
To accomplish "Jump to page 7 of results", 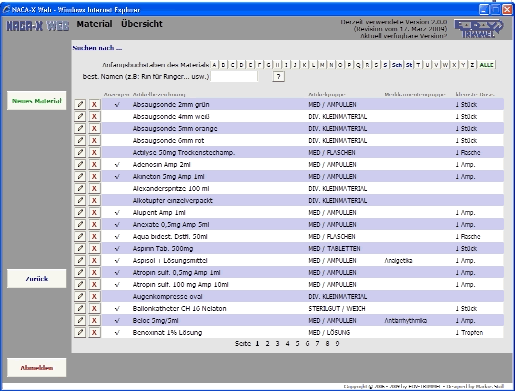I will click(317, 344).
